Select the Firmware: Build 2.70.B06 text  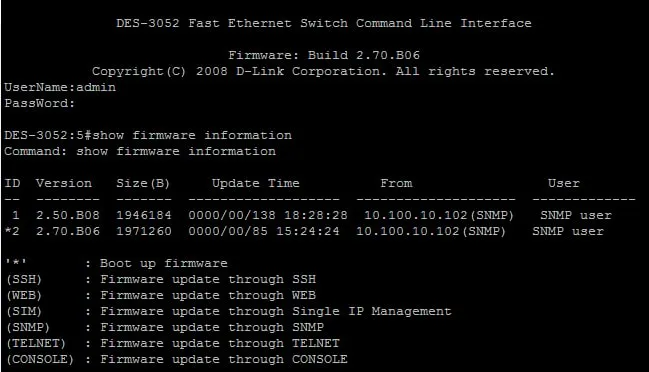[324, 55]
